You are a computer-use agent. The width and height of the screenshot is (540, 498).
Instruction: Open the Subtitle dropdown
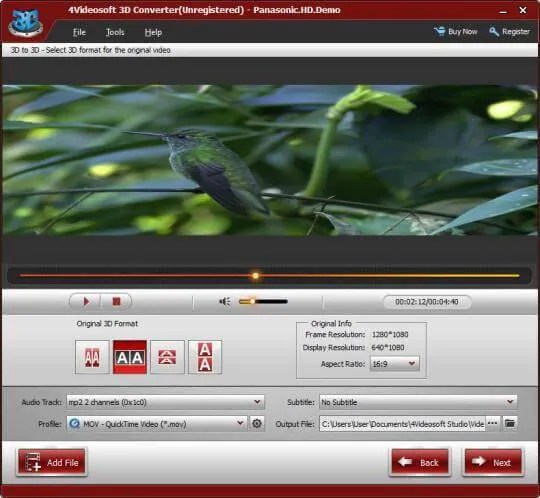point(418,402)
